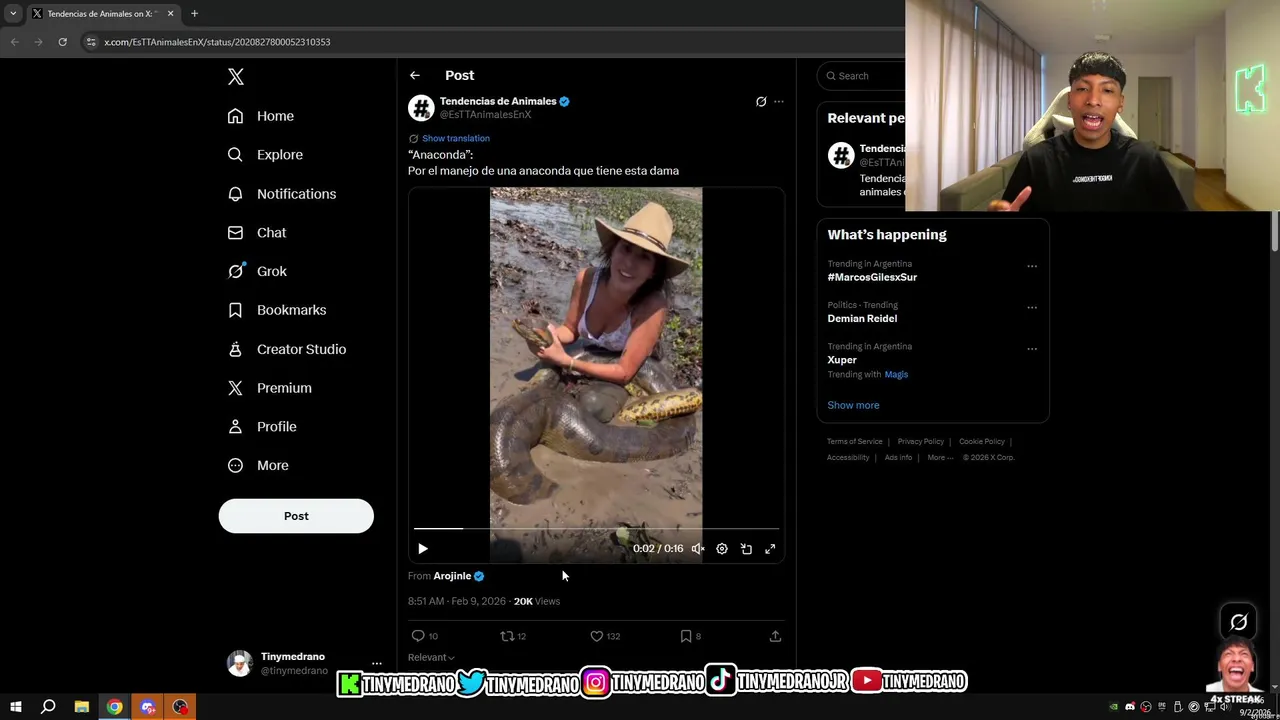Unmute the video with the speaker icon

point(698,549)
